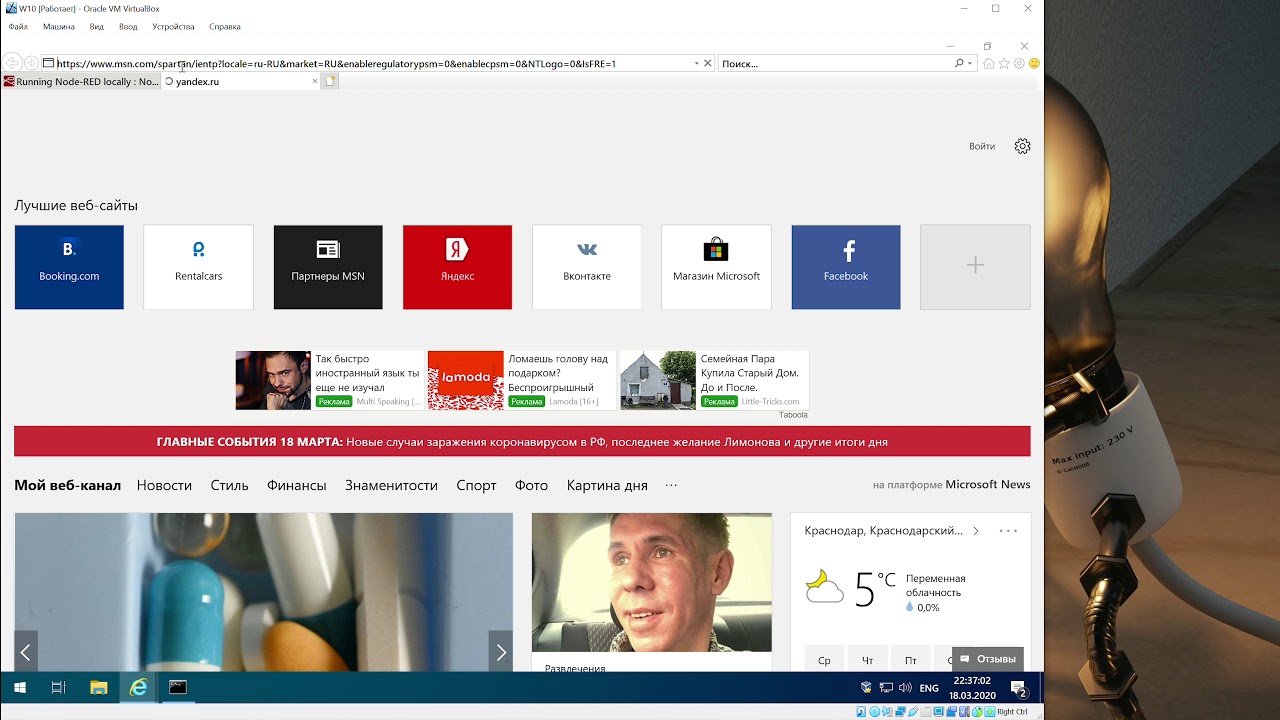
Task: Click in the Поиск search field
Action: 835,63
